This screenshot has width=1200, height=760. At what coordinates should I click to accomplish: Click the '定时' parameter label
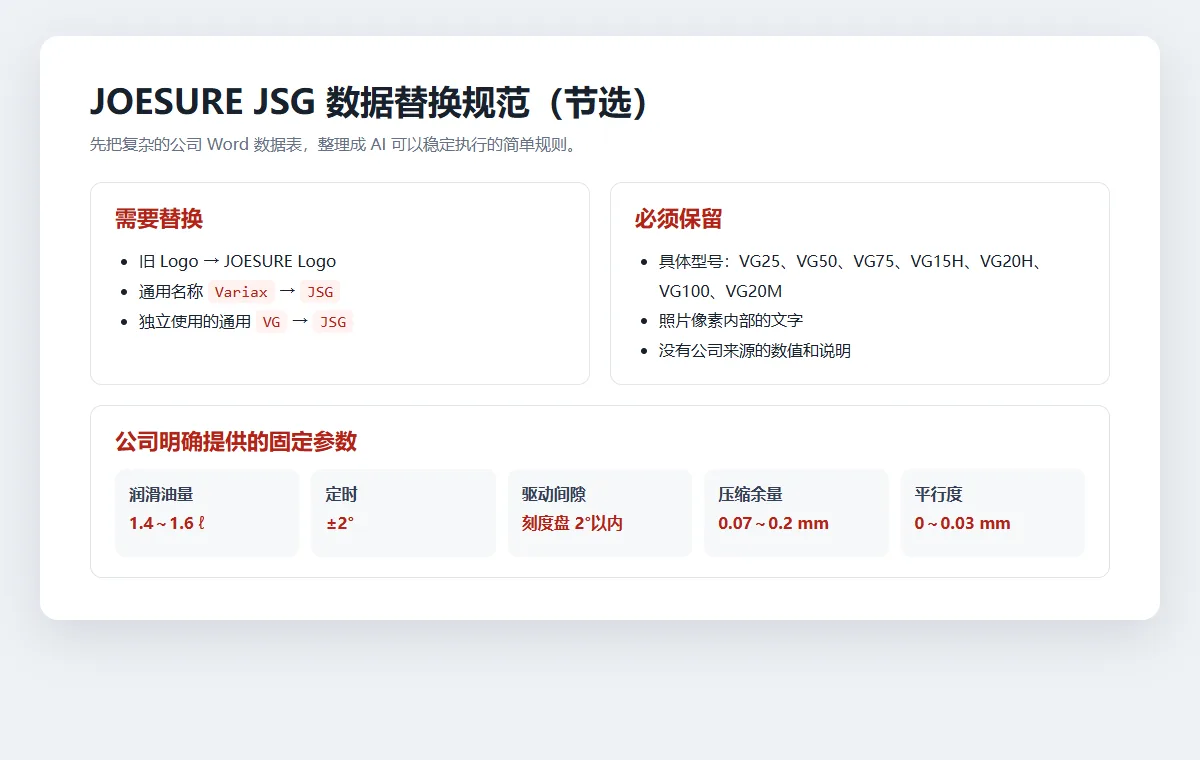point(341,494)
